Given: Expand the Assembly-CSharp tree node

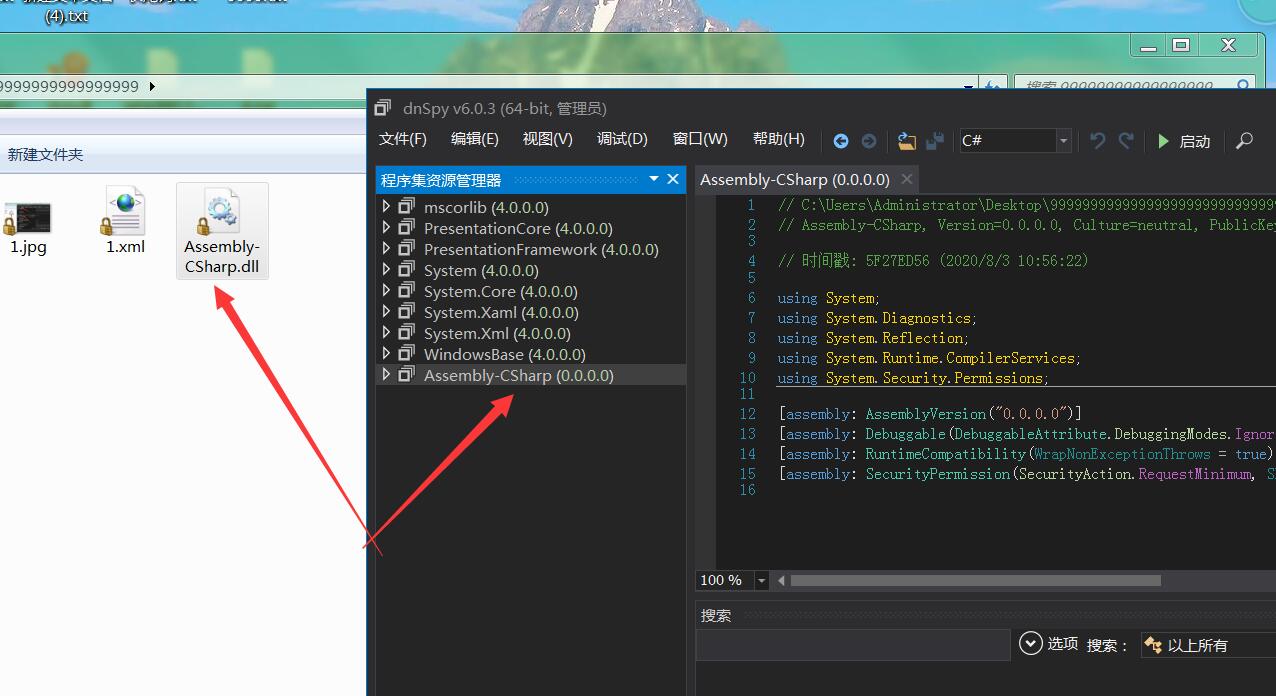Looking at the screenshot, I should pos(387,375).
